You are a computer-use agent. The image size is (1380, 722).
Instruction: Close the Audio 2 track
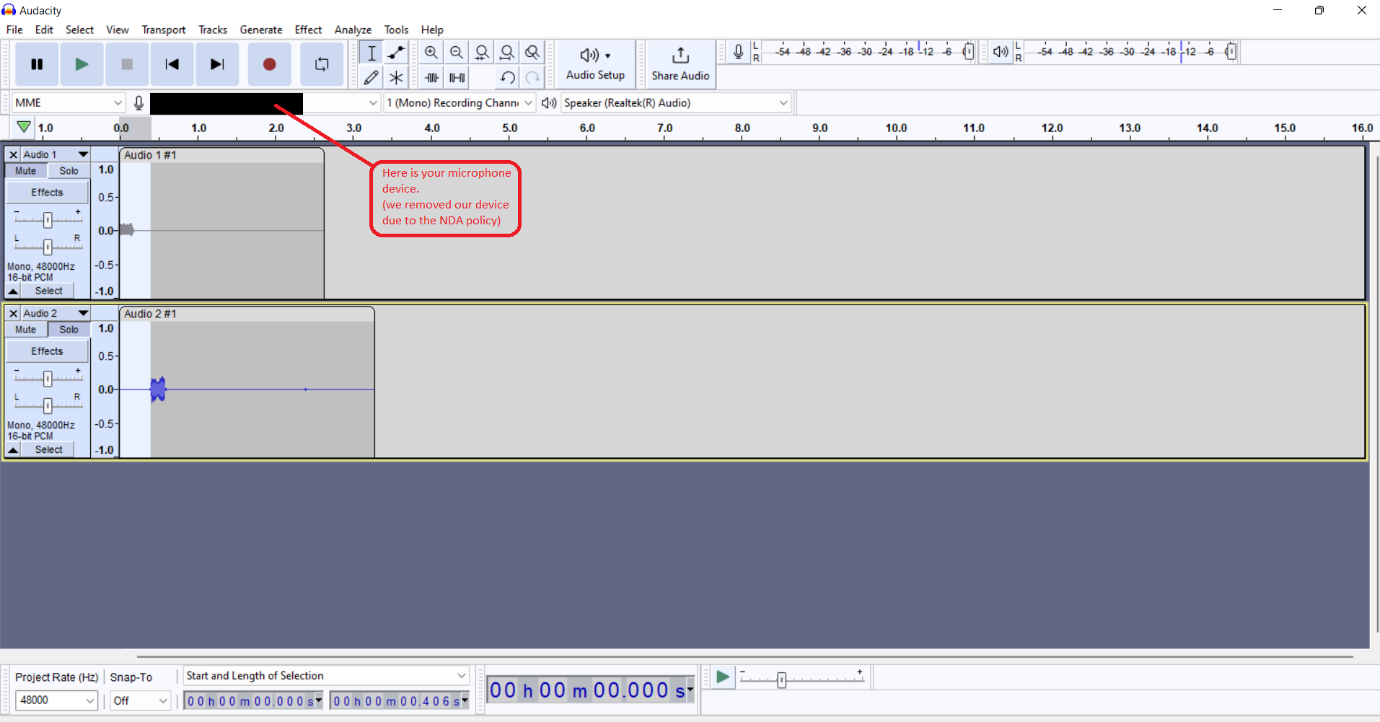[13, 314]
